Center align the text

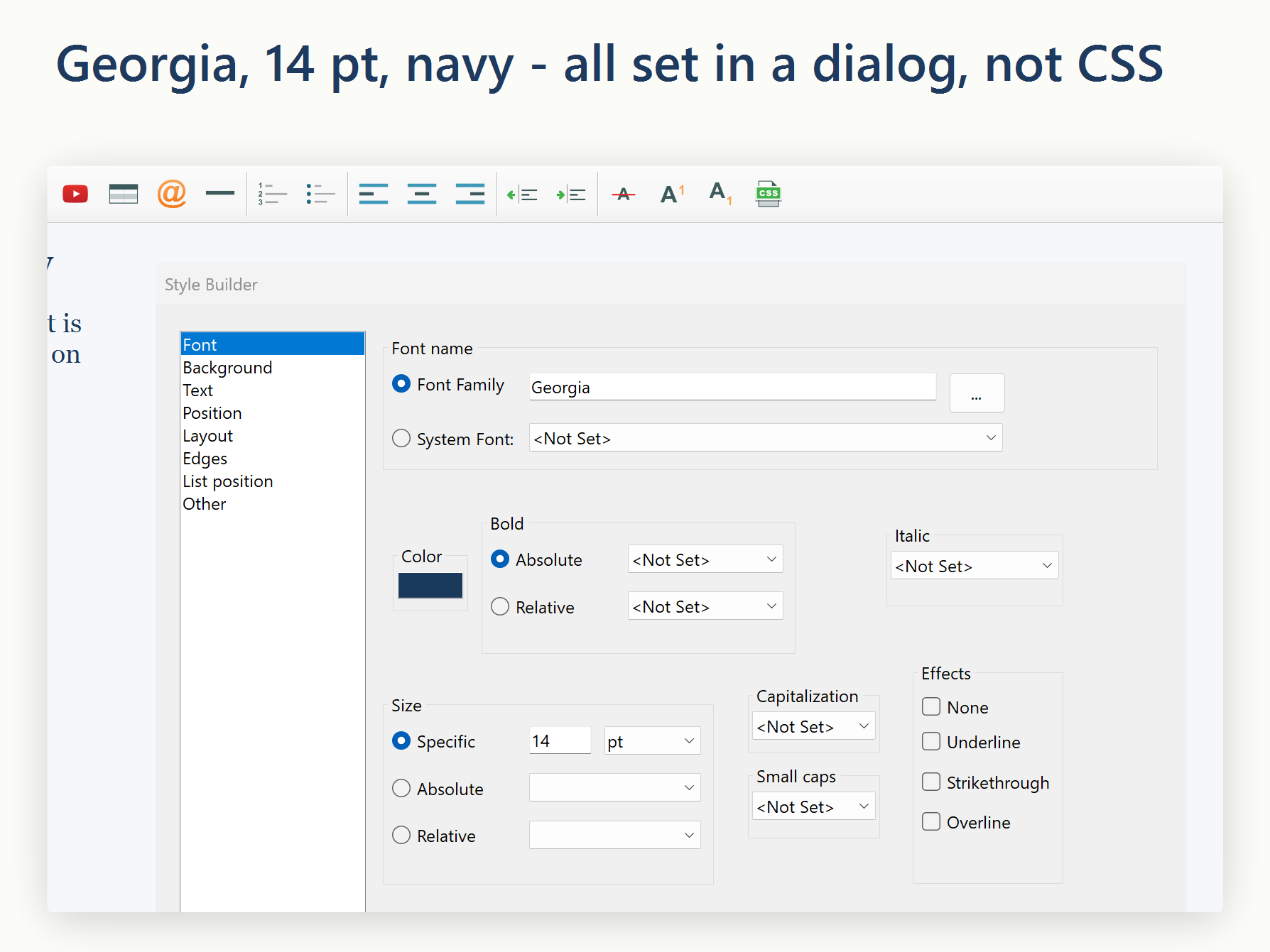click(422, 194)
